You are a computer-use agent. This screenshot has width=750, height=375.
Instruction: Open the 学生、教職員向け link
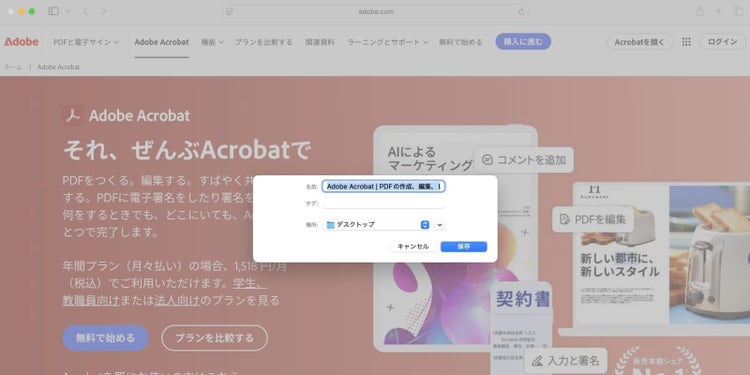pos(164,292)
